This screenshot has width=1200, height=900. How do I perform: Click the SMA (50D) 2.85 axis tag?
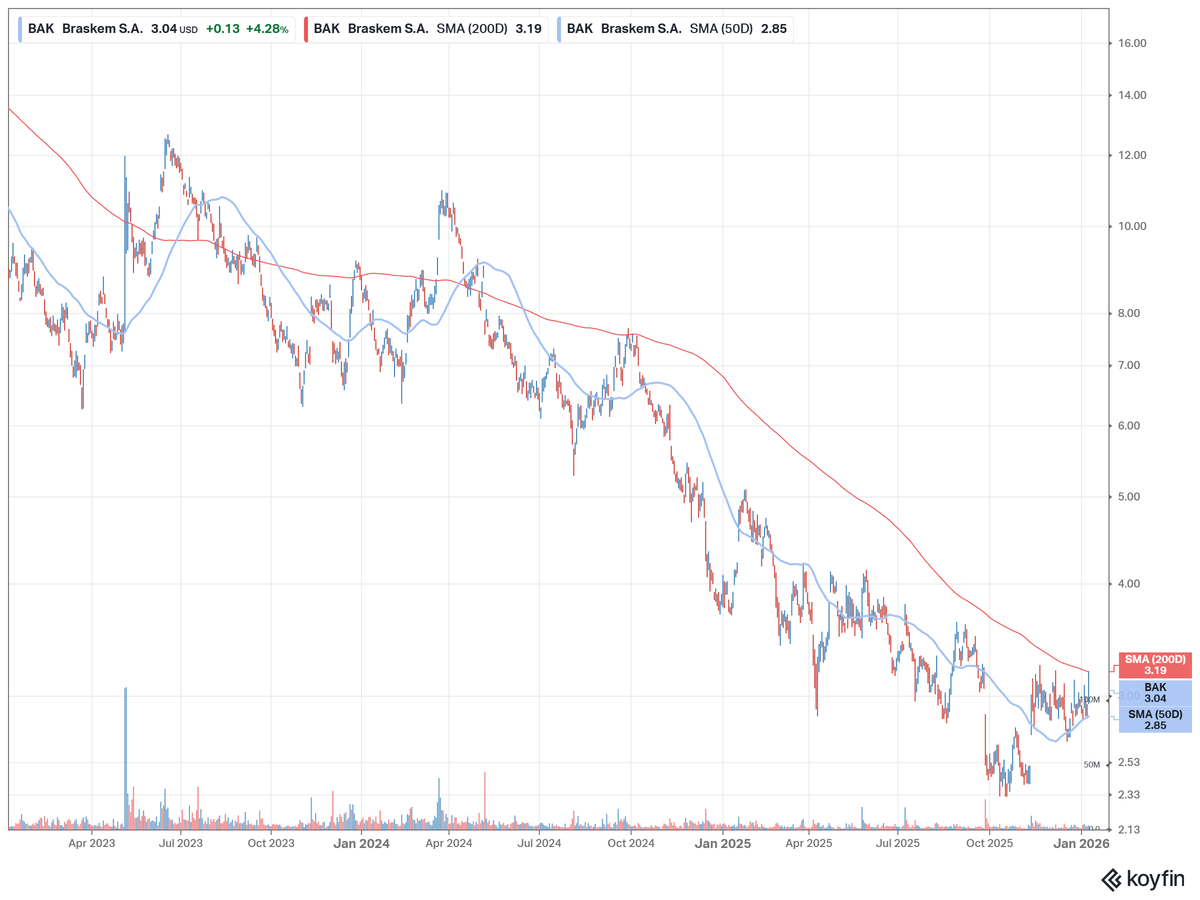pos(1154,720)
